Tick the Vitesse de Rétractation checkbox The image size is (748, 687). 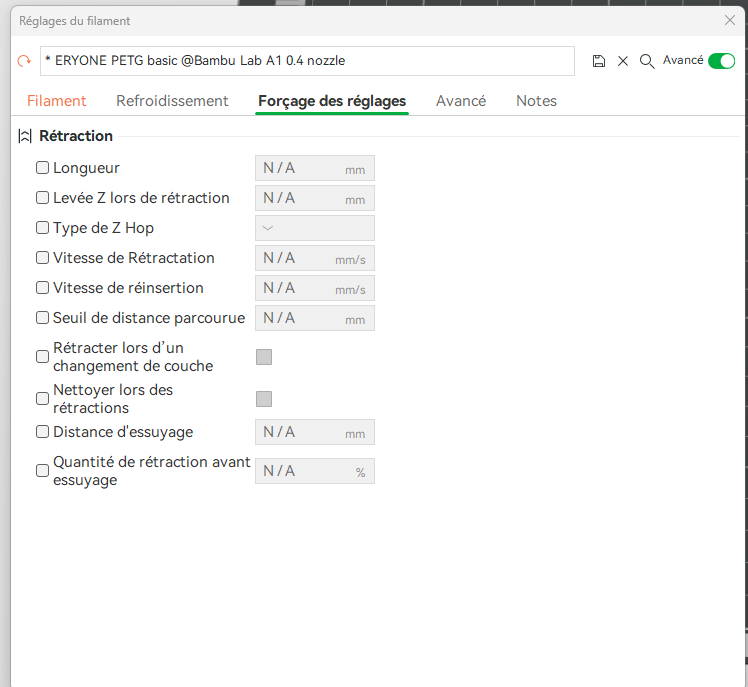[42, 258]
